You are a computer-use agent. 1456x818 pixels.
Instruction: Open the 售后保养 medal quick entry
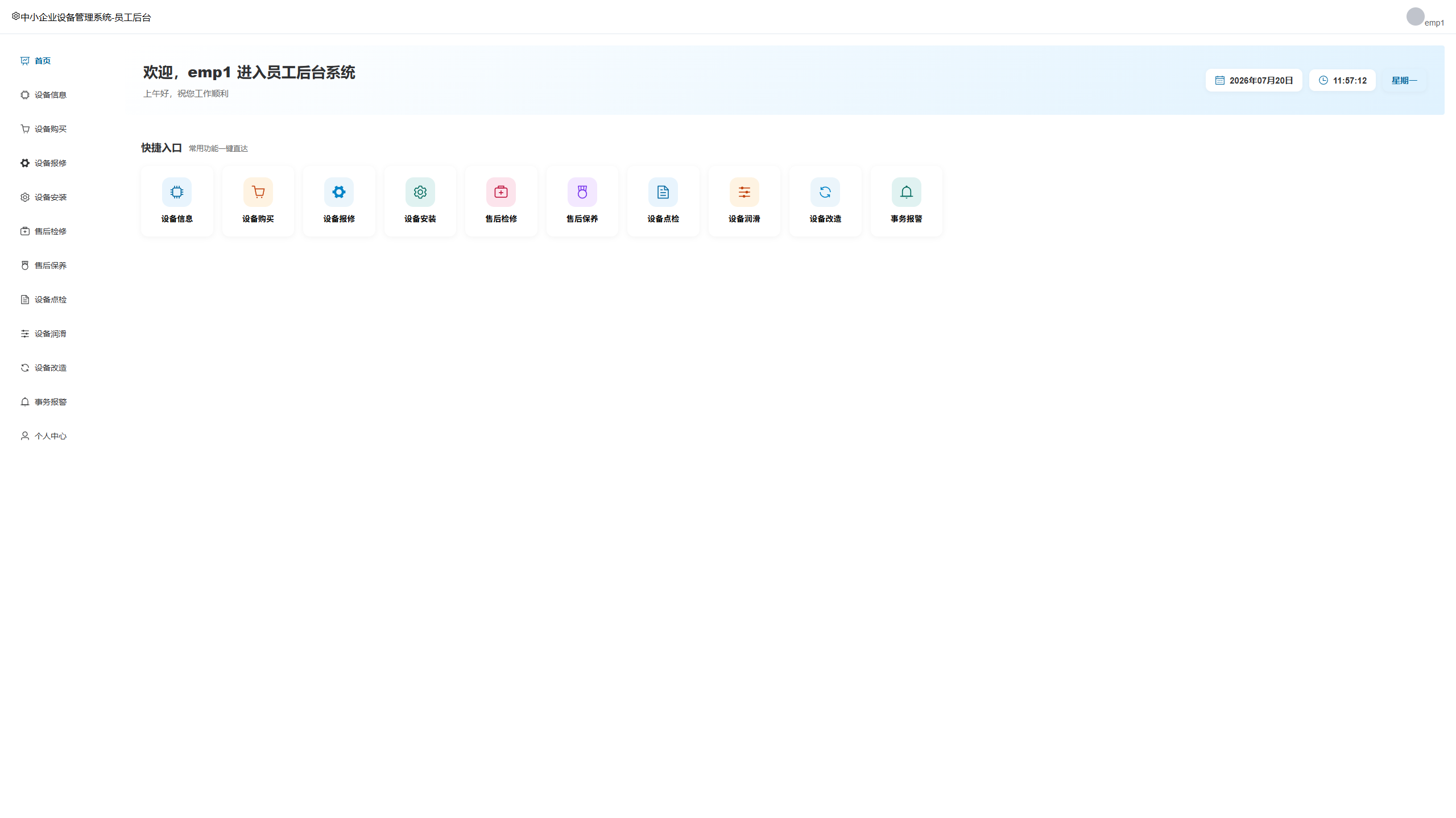pos(582,201)
